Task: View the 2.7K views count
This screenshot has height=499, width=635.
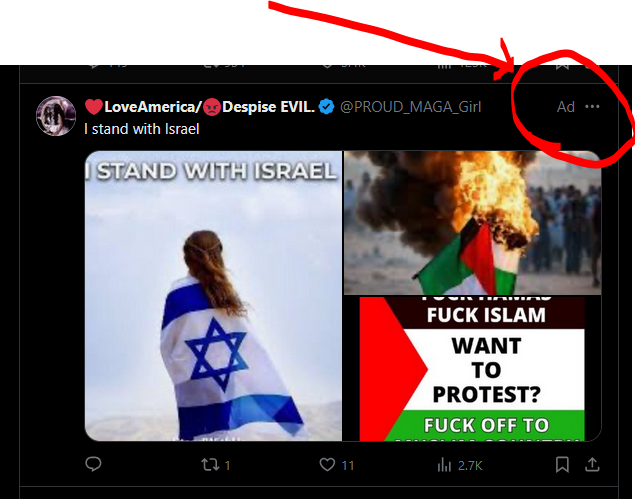Action: click(470, 466)
